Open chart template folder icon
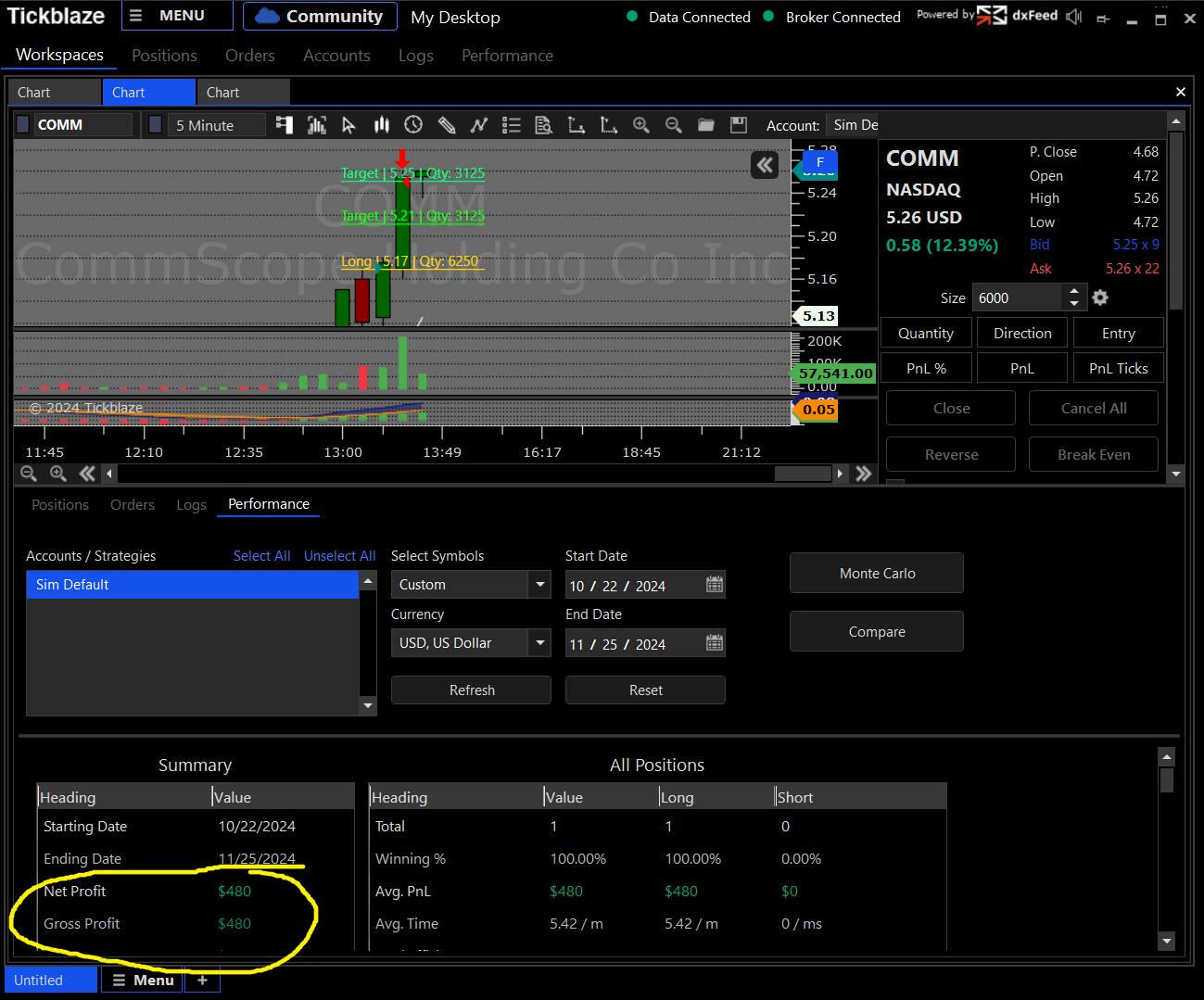Screen dimensions: 1204x1000 (706, 125)
